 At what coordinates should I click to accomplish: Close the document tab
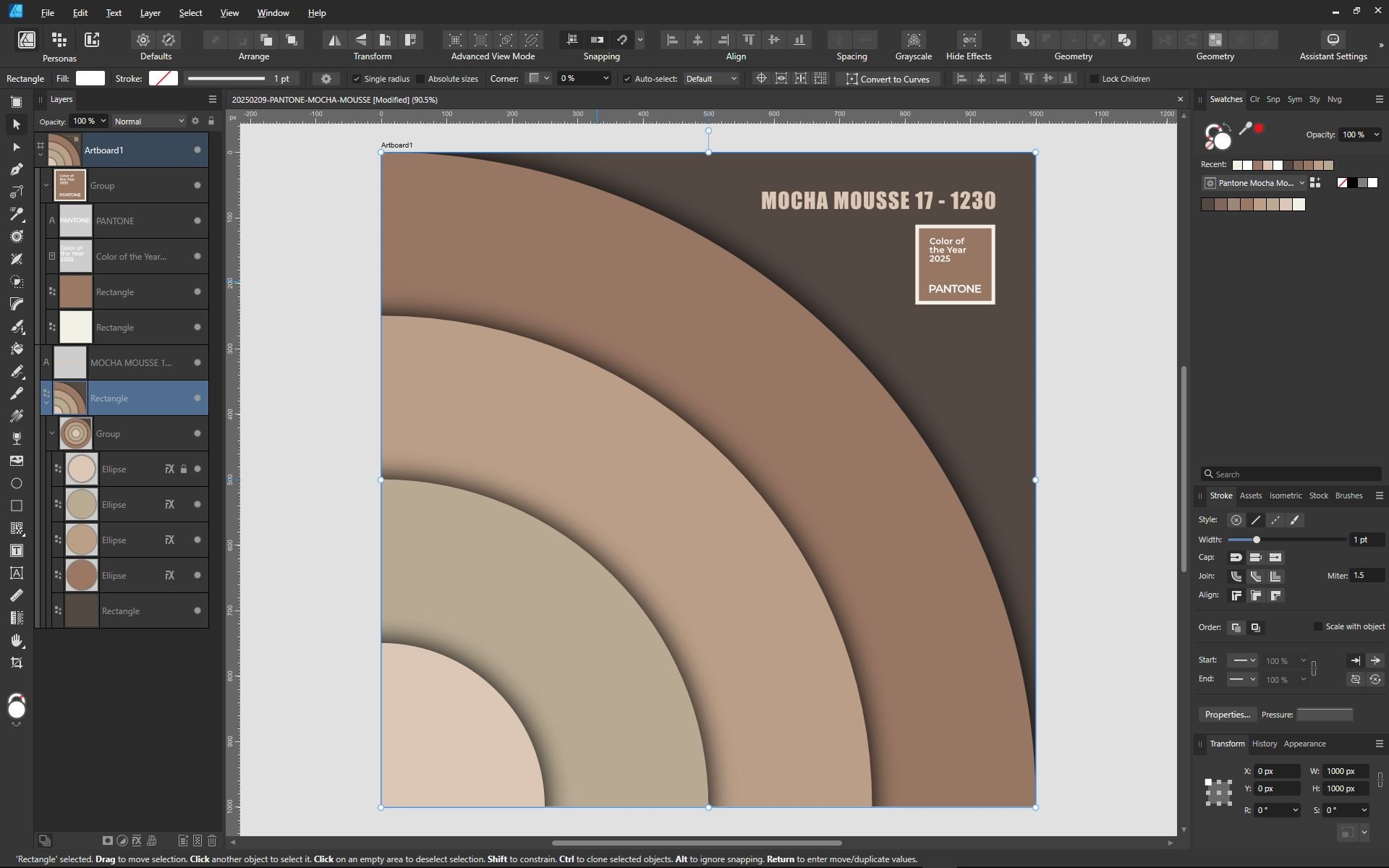point(1180,100)
